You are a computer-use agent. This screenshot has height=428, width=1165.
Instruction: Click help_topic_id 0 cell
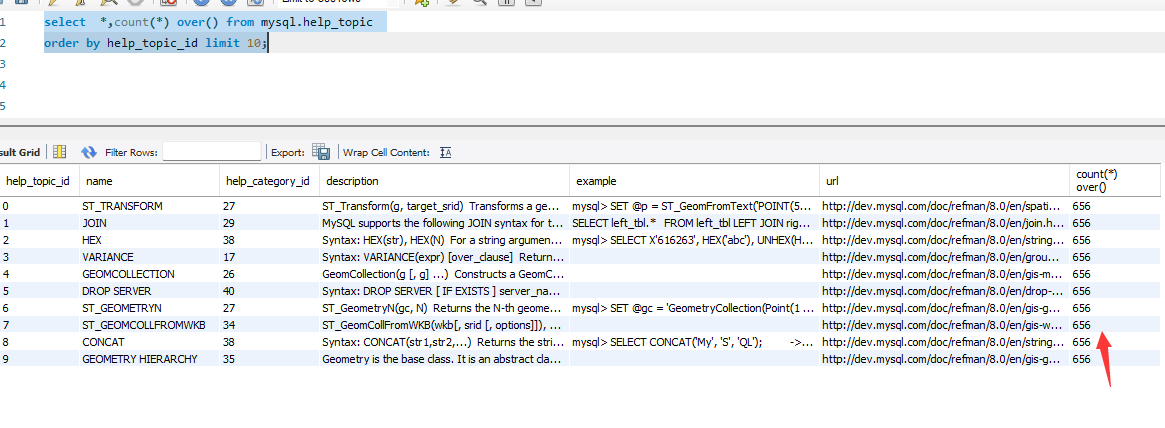pyautogui.click(x=38, y=206)
